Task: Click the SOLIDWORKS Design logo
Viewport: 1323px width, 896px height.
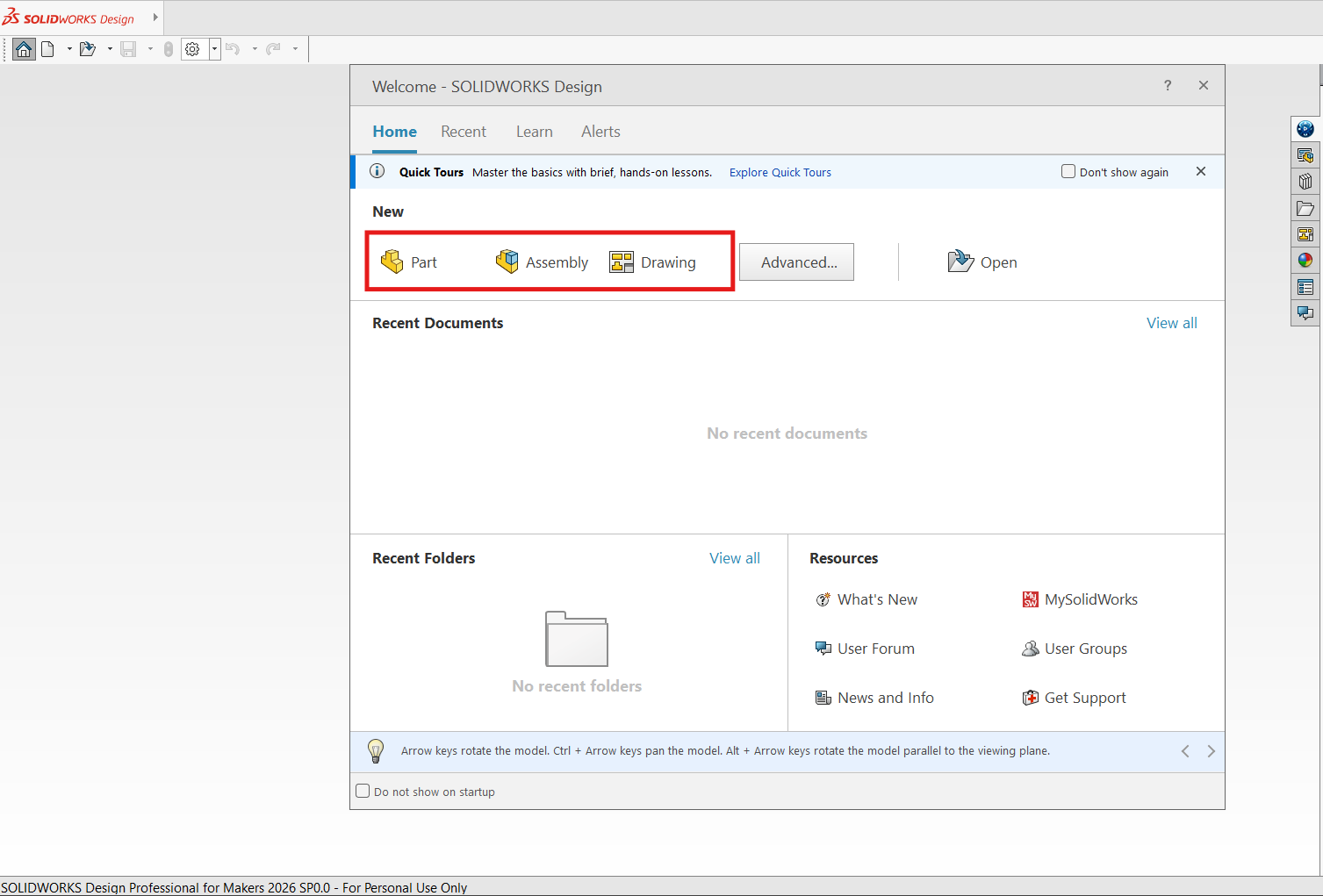Action: click(x=68, y=18)
